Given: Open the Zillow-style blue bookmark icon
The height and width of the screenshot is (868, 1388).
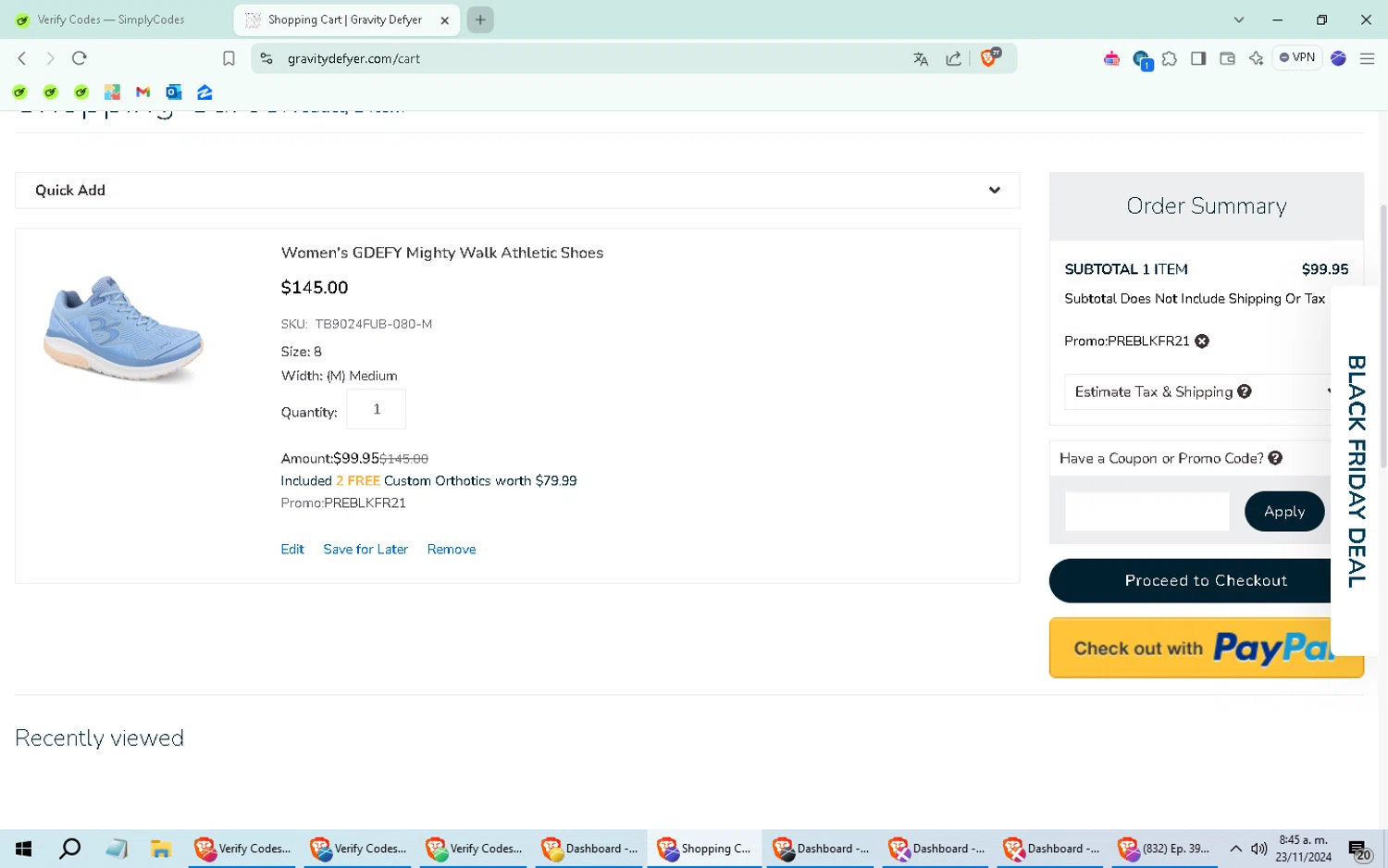Looking at the screenshot, I should [204, 92].
